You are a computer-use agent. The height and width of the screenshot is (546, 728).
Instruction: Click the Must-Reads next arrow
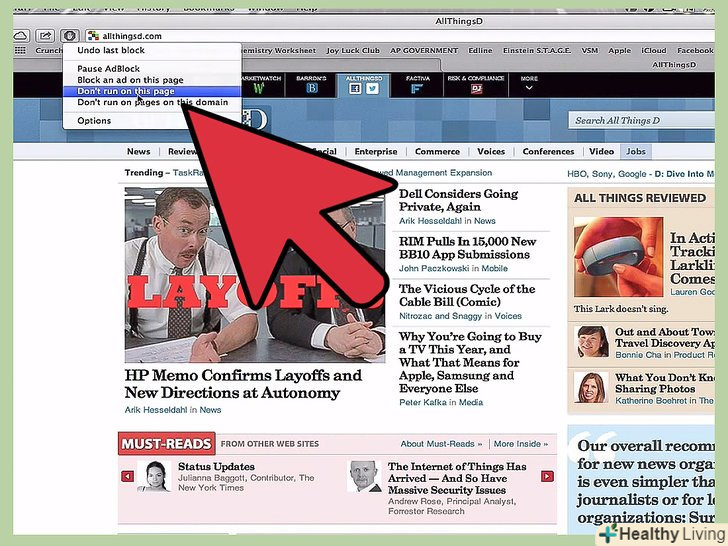click(547, 476)
